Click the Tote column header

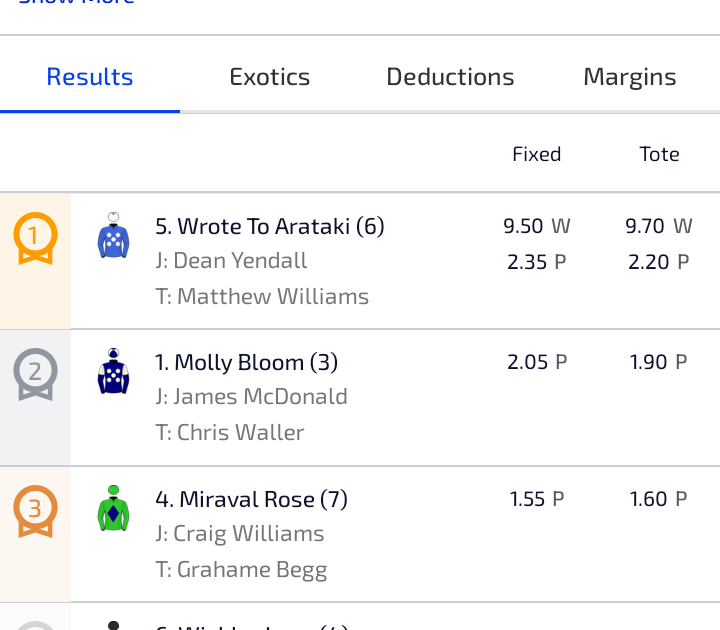click(x=659, y=154)
